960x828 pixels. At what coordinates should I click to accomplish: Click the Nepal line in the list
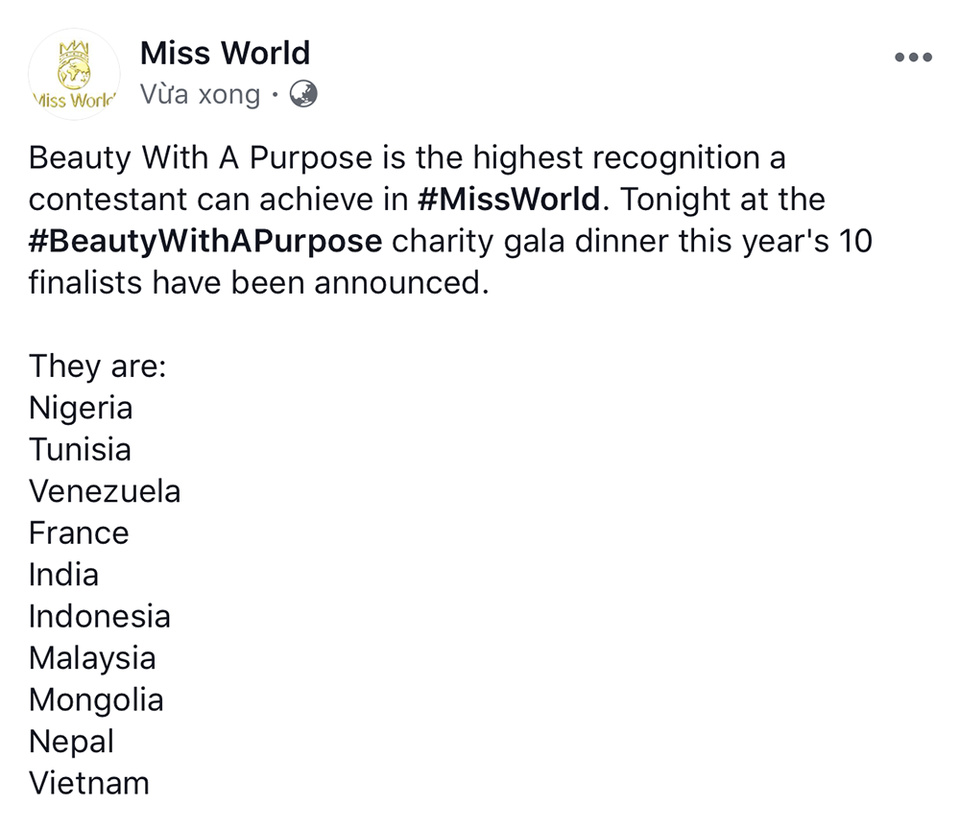tap(72, 742)
